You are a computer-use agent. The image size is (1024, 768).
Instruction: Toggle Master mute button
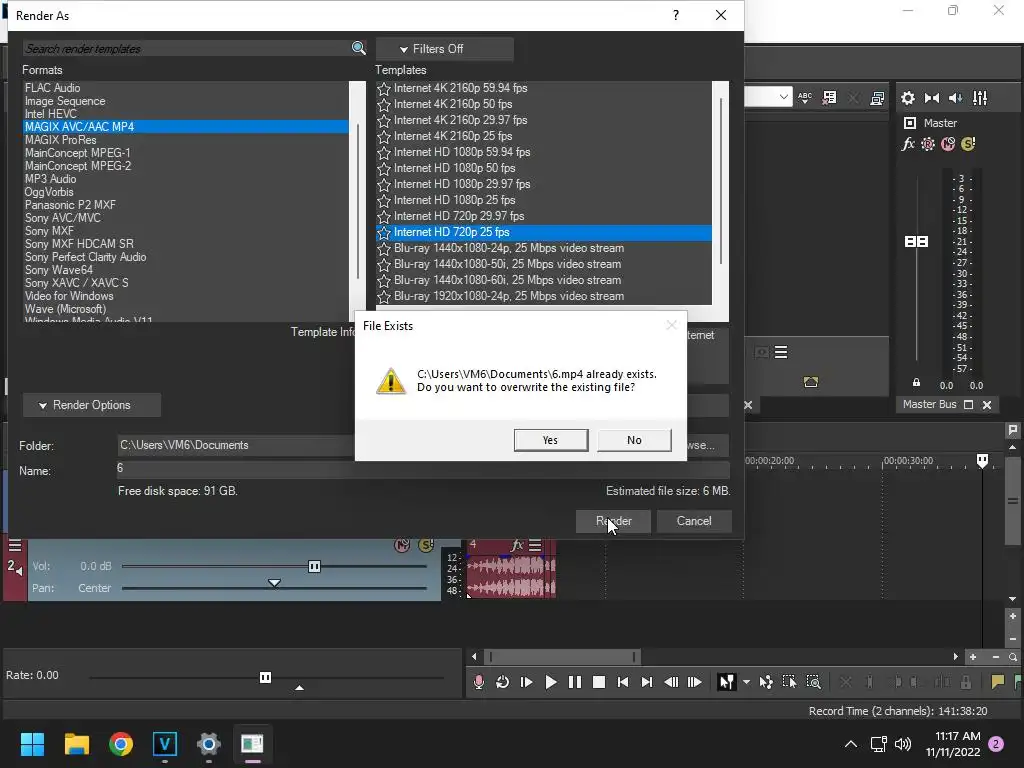coord(948,144)
